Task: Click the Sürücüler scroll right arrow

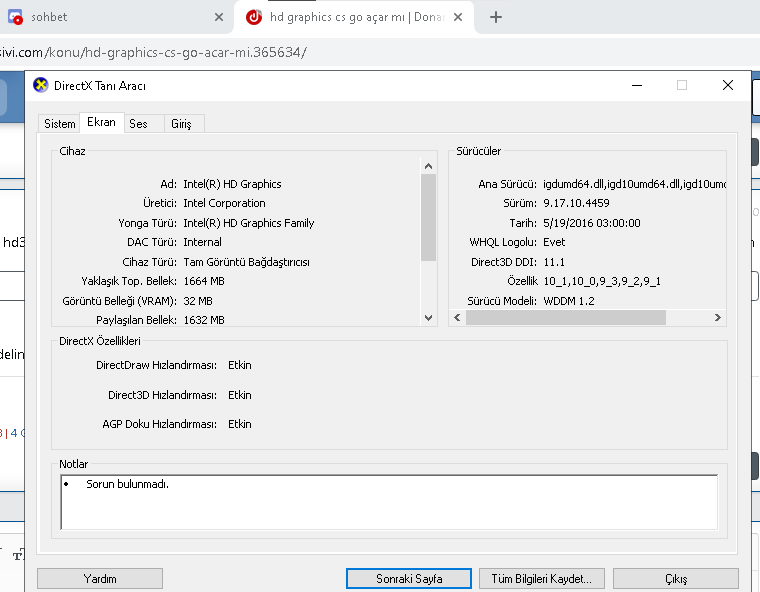Action: (x=718, y=318)
